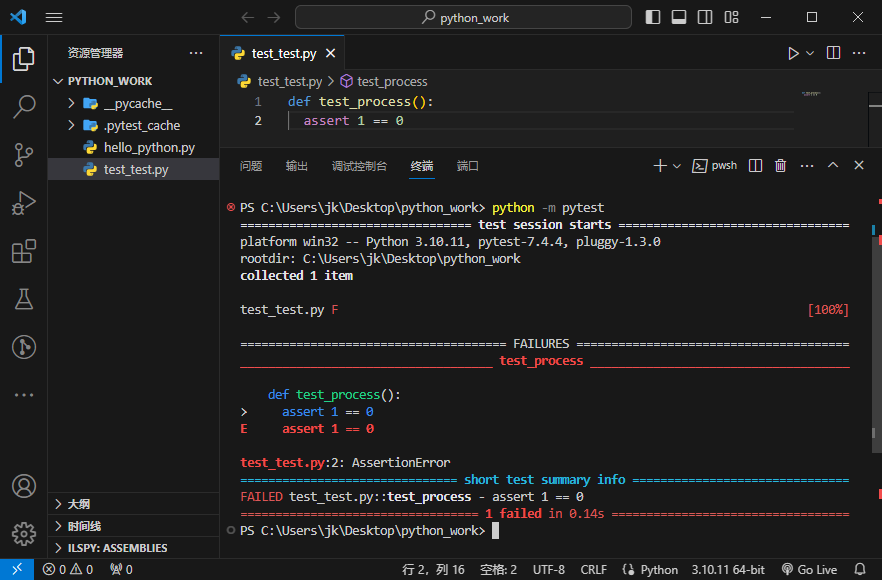Kill the terminal with trash icon
The width and height of the screenshot is (882, 580).
pos(780,165)
